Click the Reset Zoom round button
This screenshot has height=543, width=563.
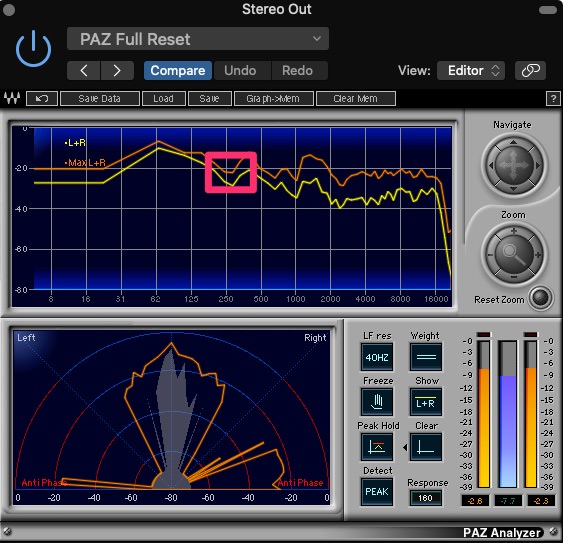click(x=541, y=297)
